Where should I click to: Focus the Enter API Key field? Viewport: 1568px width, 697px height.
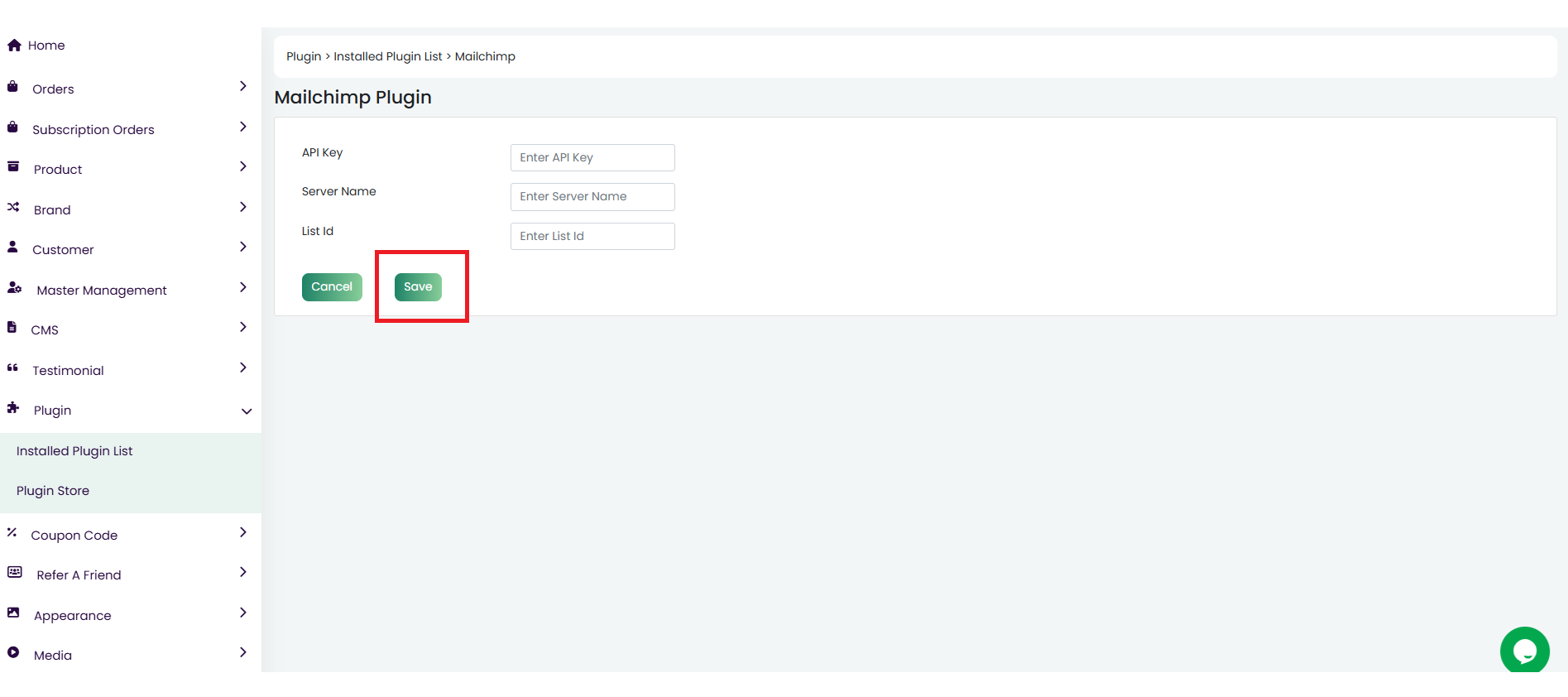(x=592, y=157)
